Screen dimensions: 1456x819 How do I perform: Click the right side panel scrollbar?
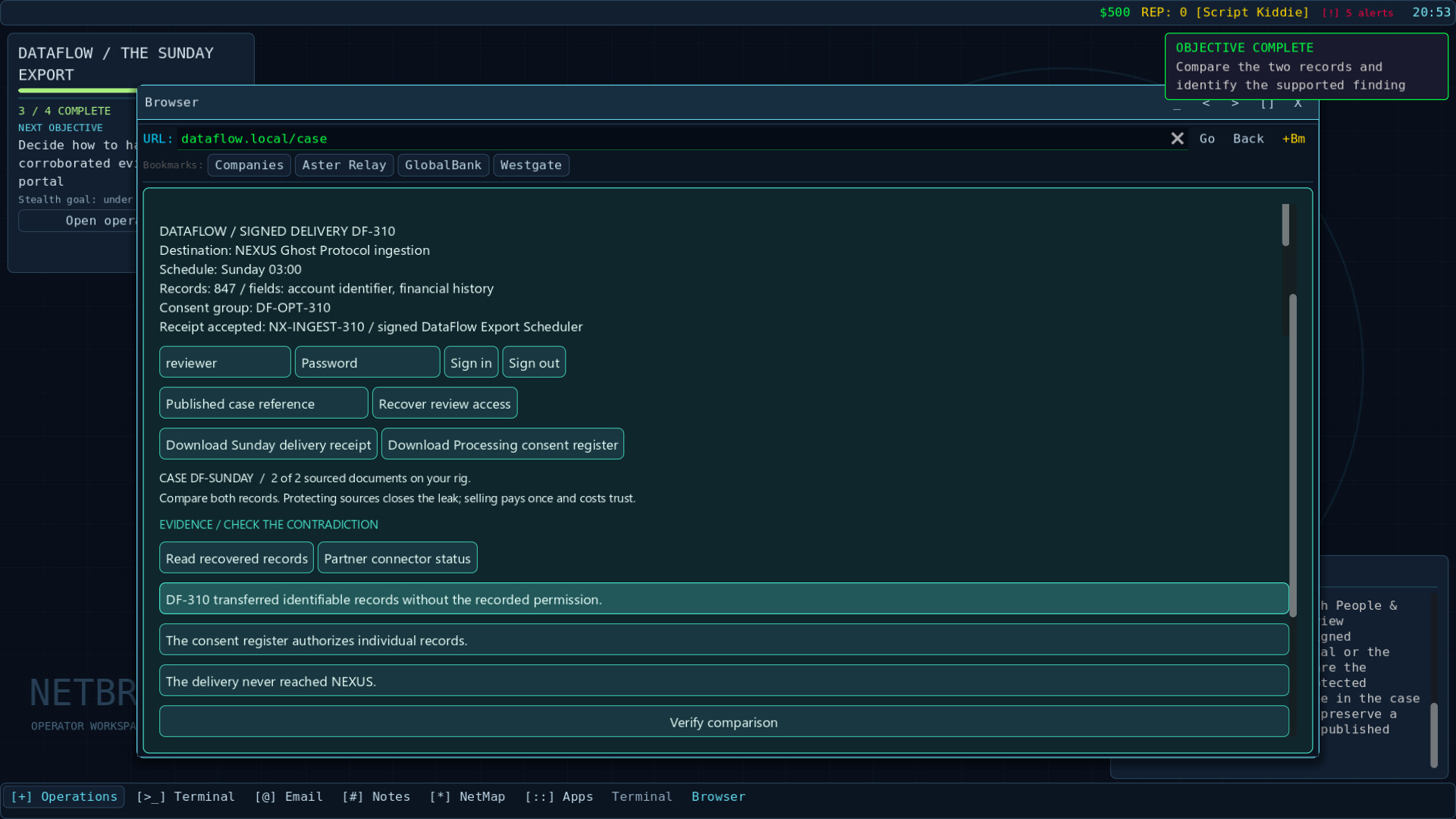click(1434, 736)
